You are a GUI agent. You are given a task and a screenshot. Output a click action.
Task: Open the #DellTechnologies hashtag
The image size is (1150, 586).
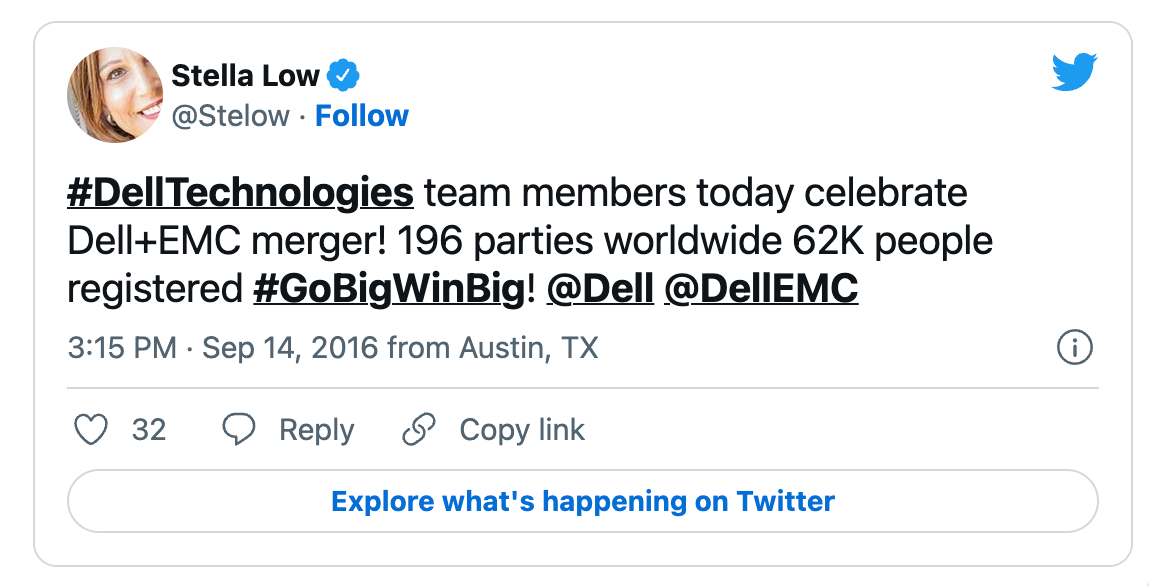coord(240,192)
